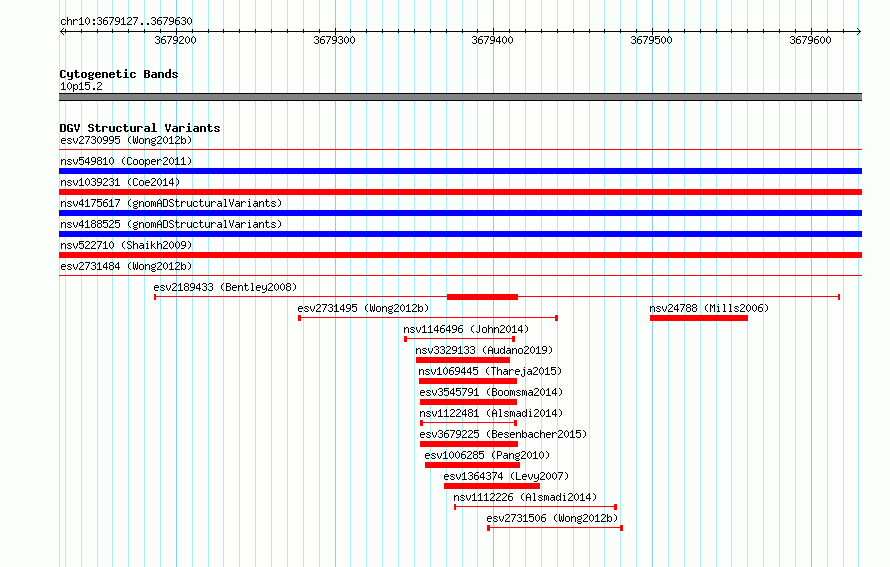Select the esv1006285 red variant bar
This screenshot has height=567, width=890.
(x=472, y=465)
